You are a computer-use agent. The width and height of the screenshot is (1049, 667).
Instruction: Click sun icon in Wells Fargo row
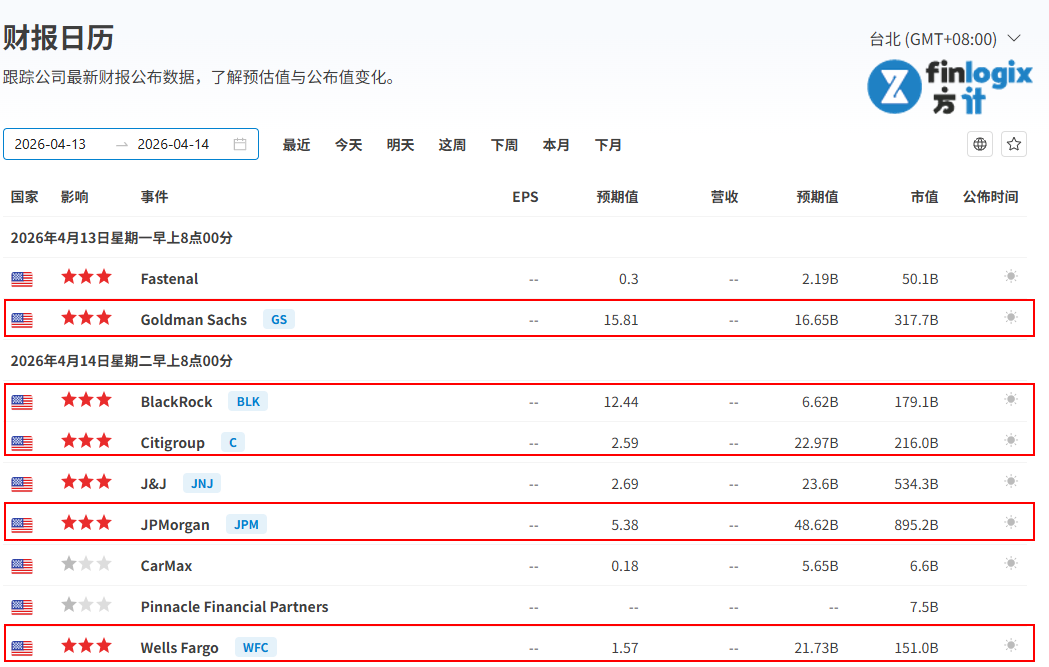tap(1011, 646)
